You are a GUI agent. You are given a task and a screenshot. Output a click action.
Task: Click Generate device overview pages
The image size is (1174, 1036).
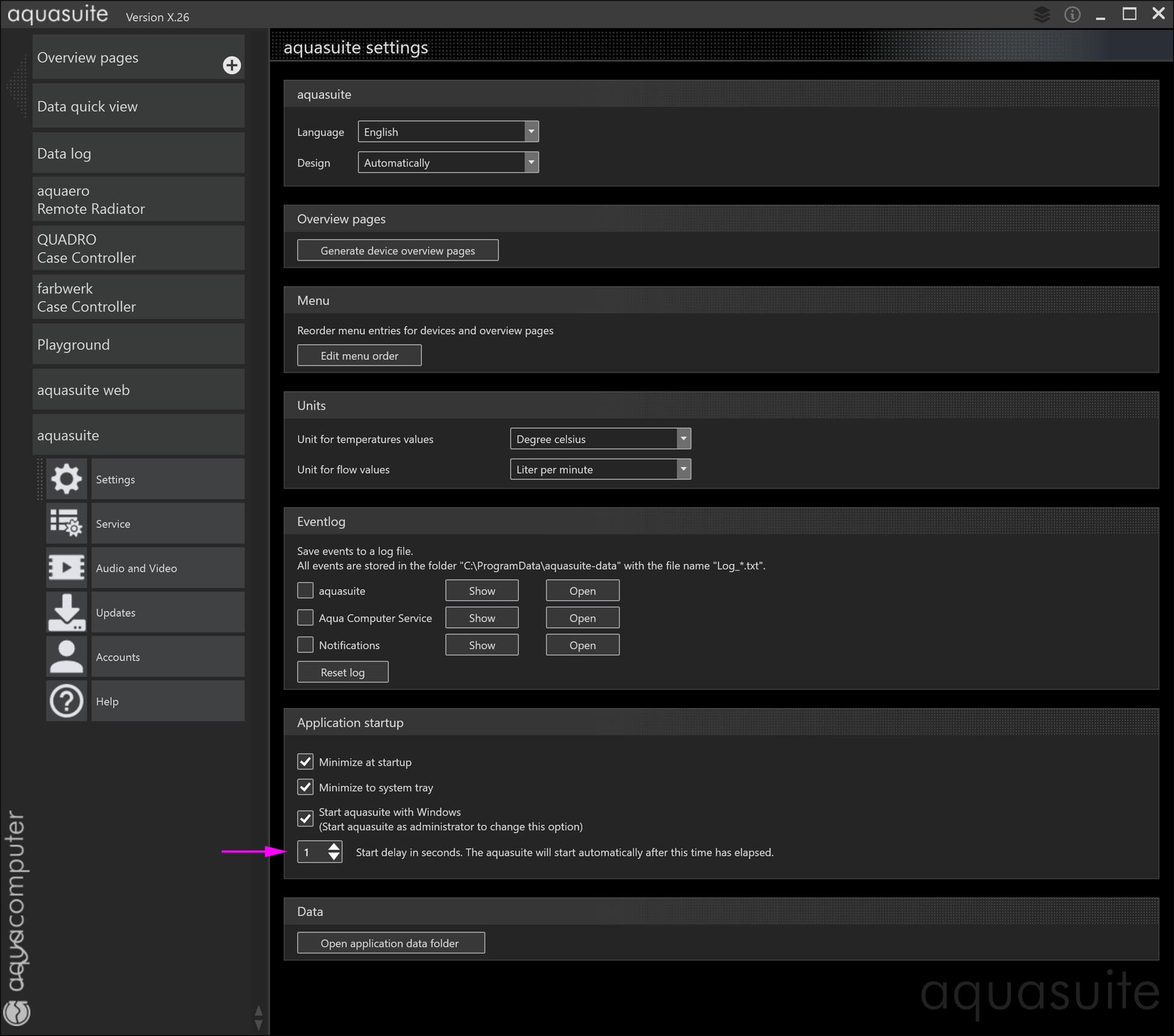[398, 250]
